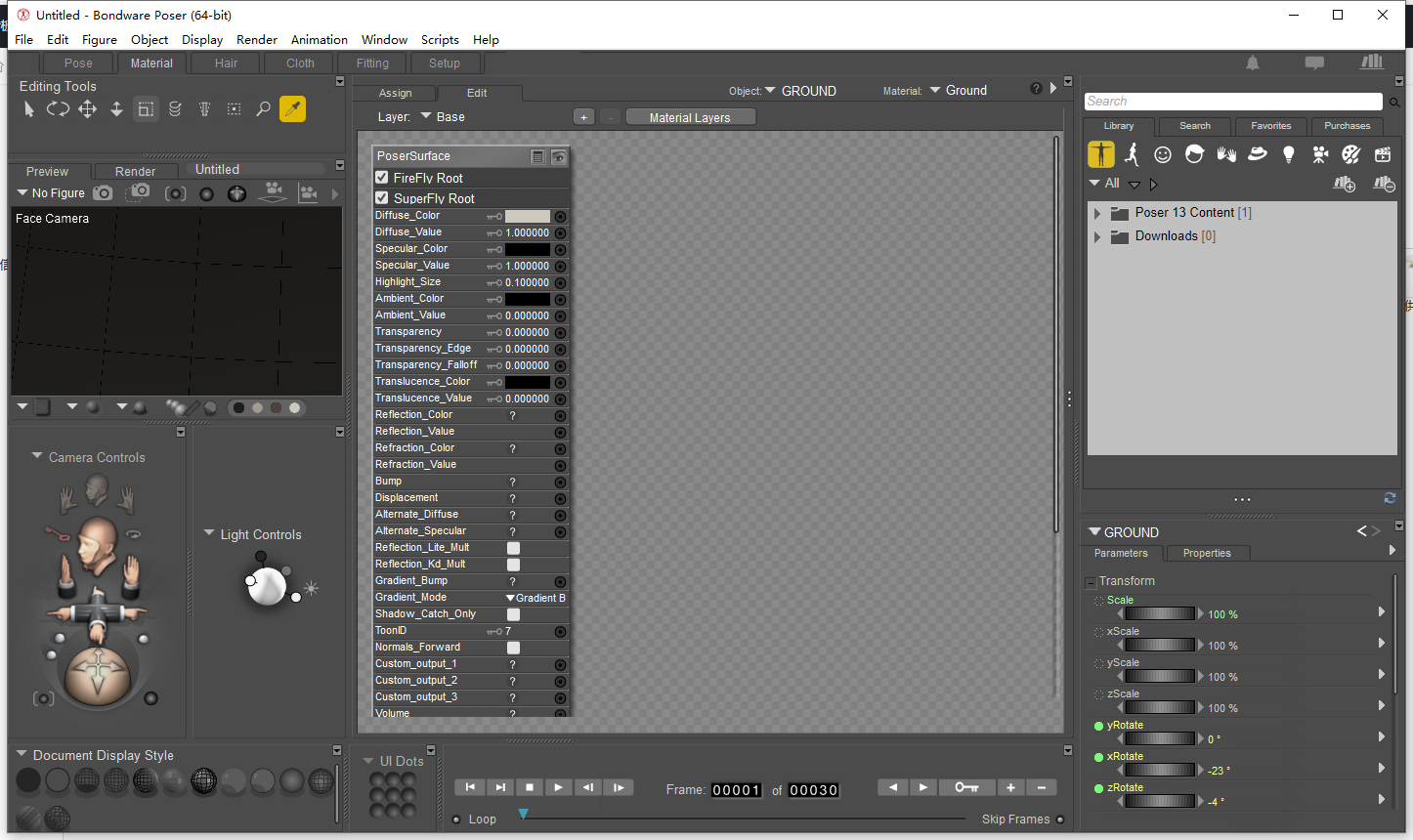Jump to the first frame

pos(470,787)
